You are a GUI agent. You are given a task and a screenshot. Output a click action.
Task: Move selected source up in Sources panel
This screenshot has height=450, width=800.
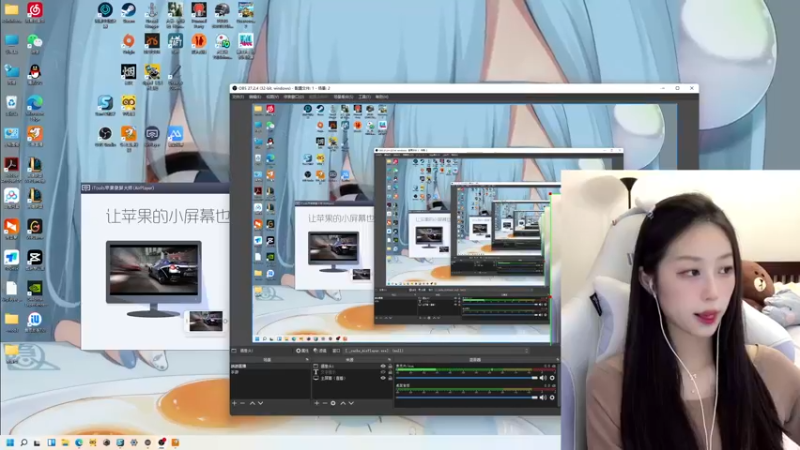coord(343,403)
